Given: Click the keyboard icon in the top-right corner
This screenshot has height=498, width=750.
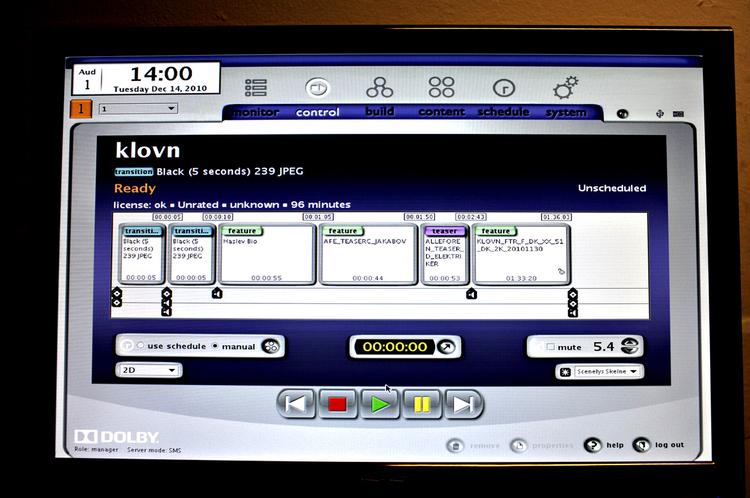Looking at the screenshot, I should (x=678, y=114).
